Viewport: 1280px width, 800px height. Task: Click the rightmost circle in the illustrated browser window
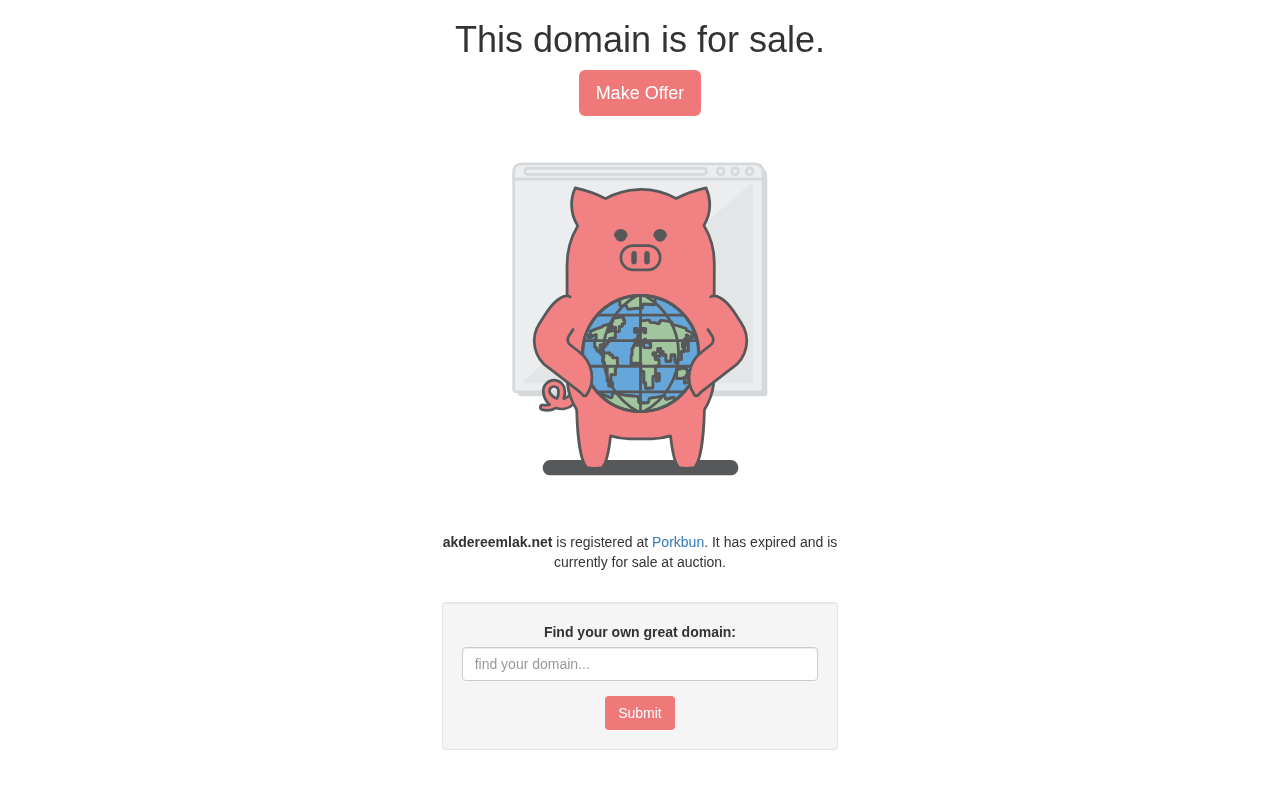[x=750, y=171]
